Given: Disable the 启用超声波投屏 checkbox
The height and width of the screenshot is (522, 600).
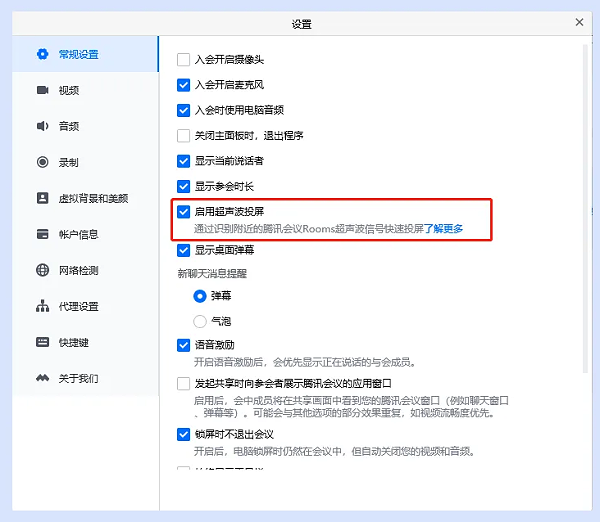Looking at the screenshot, I should click(x=184, y=212).
